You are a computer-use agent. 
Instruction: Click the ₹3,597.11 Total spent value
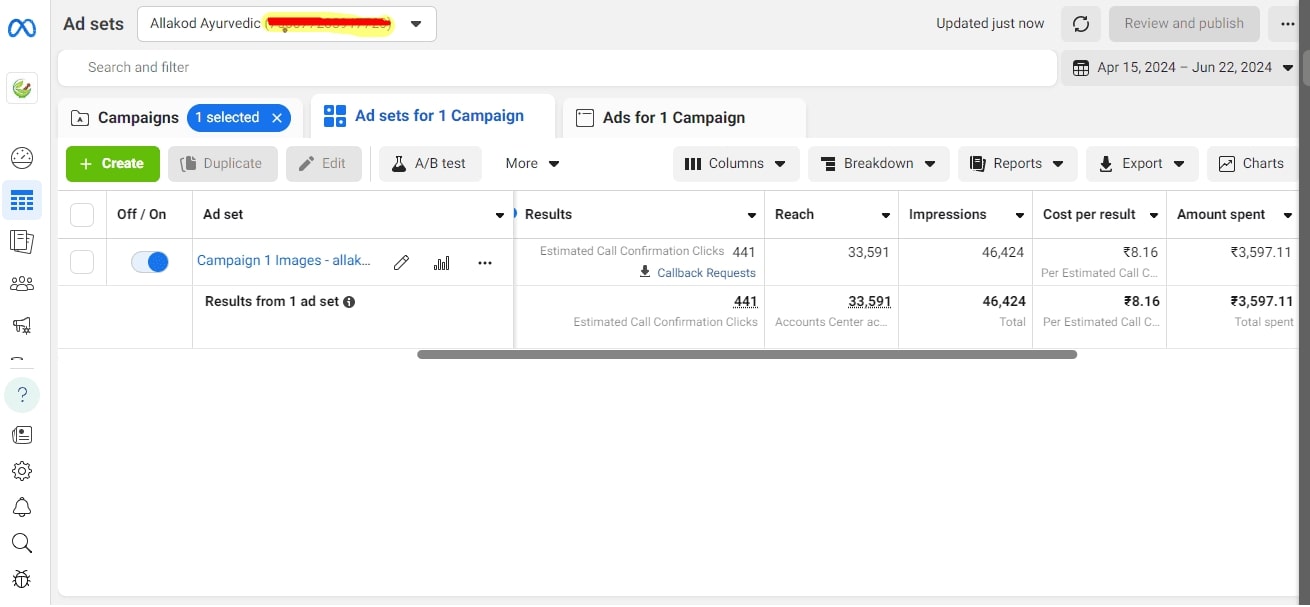[x=1261, y=301]
